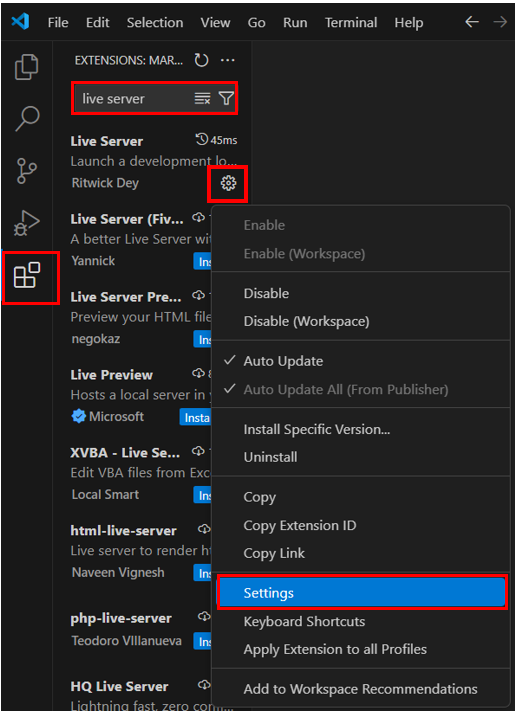The image size is (518, 714).
Task: Go forward with the right arrow
Action: [500, 21]
